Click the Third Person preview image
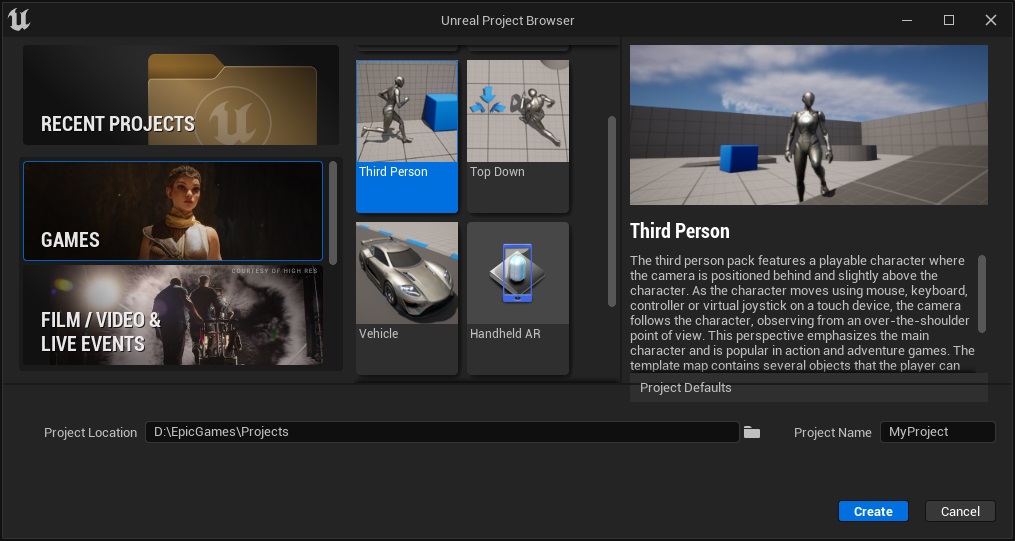 (x=808, y=125)
